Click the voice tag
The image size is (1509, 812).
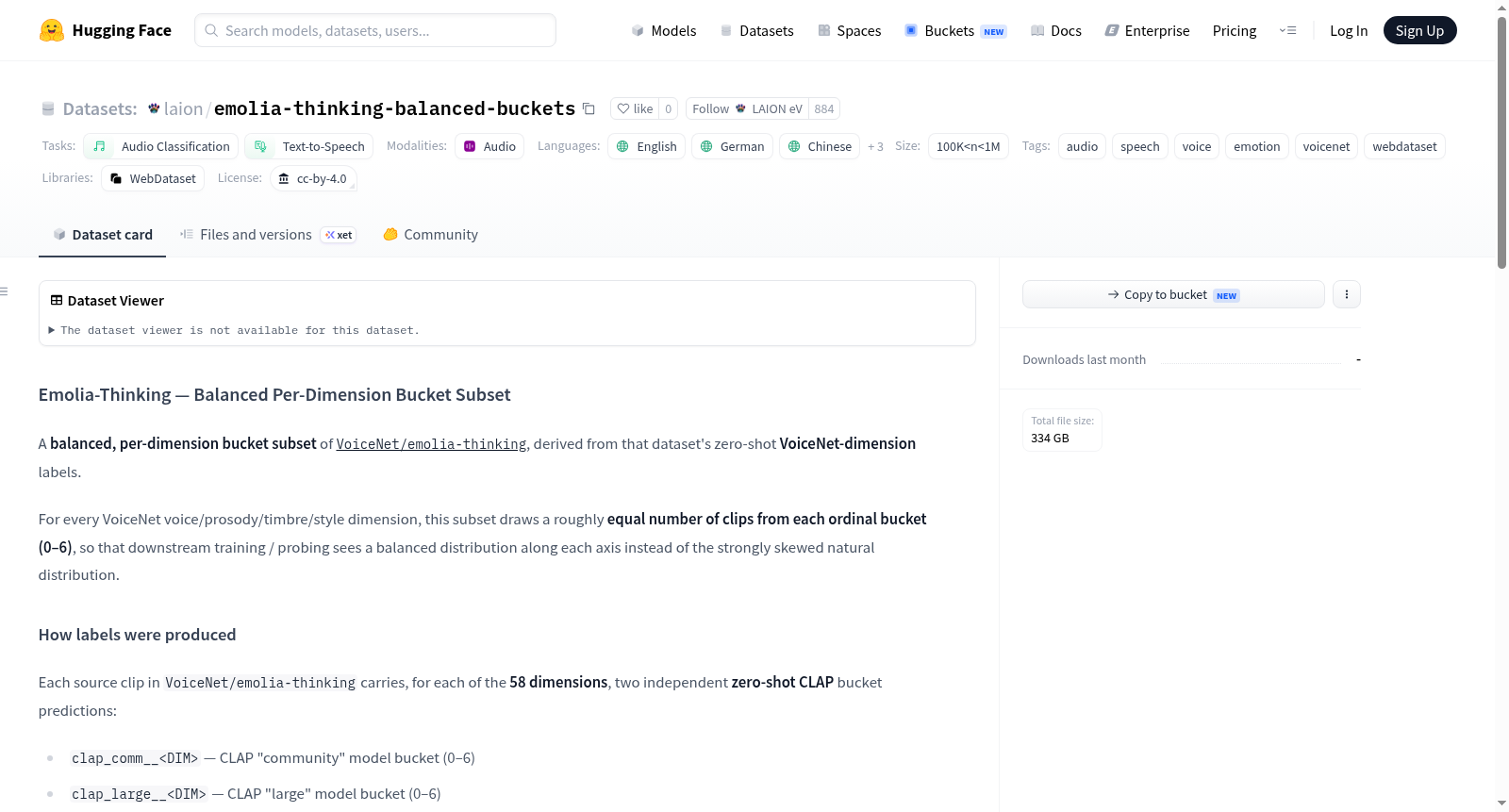tap(1197, 146)
